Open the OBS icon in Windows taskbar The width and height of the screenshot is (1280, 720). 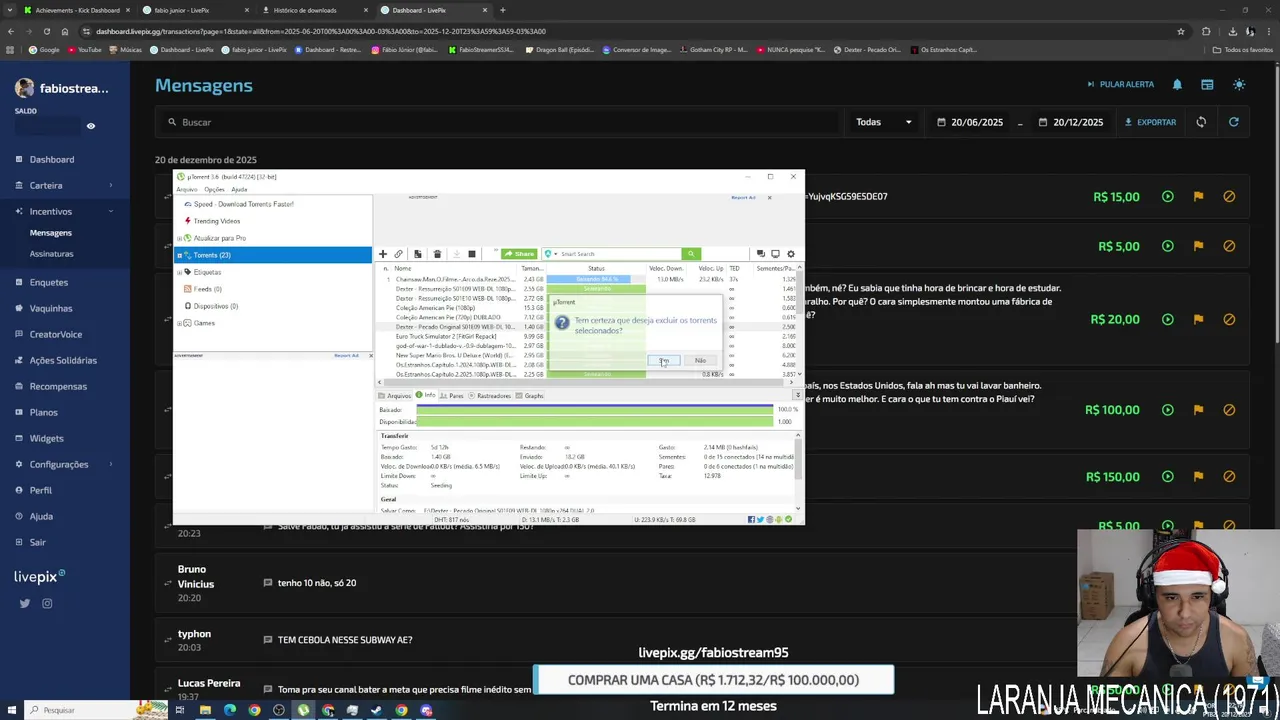pyautogui.click(x=278, y=710)
